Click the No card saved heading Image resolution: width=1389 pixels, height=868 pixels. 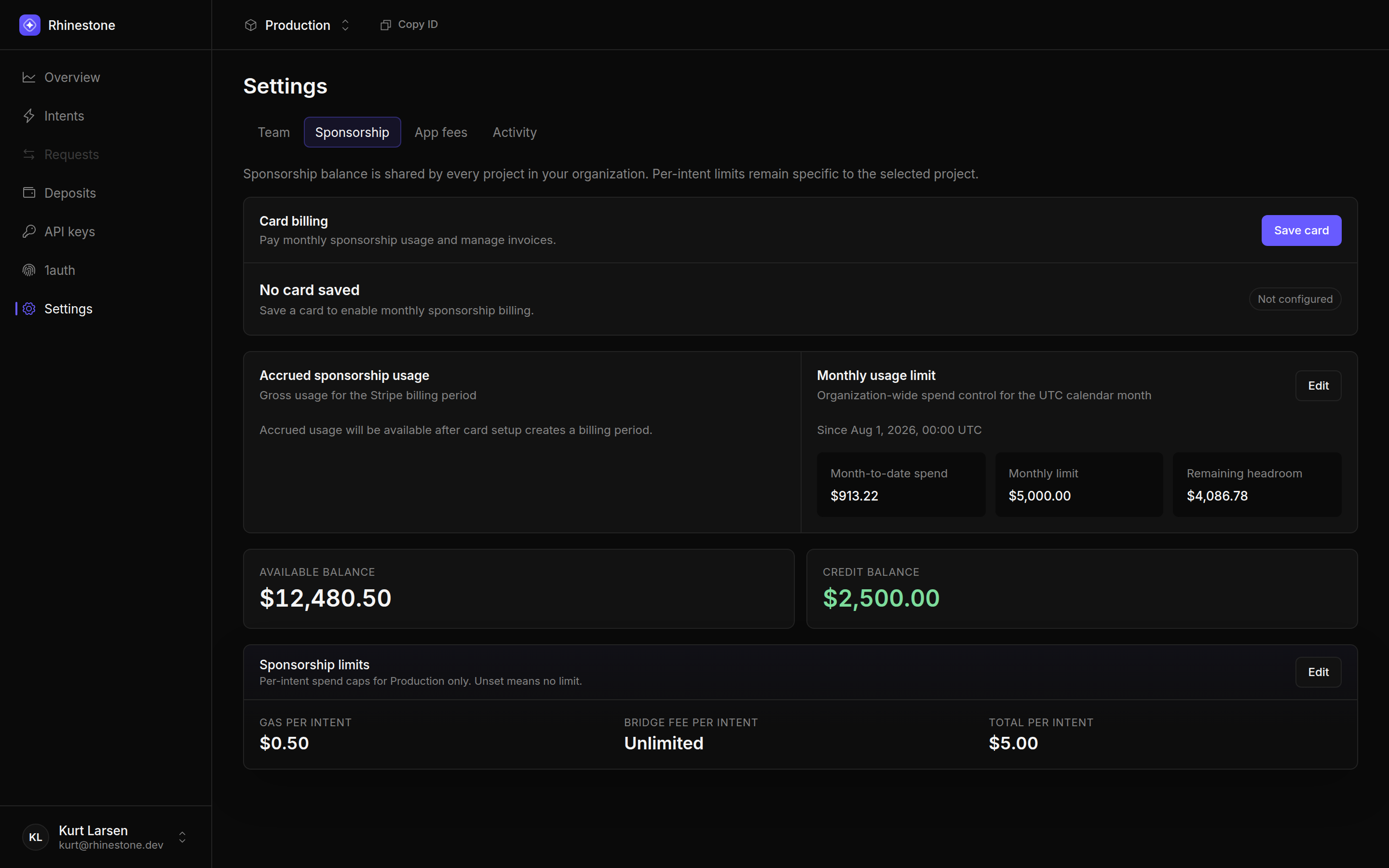tap(309, 290)
